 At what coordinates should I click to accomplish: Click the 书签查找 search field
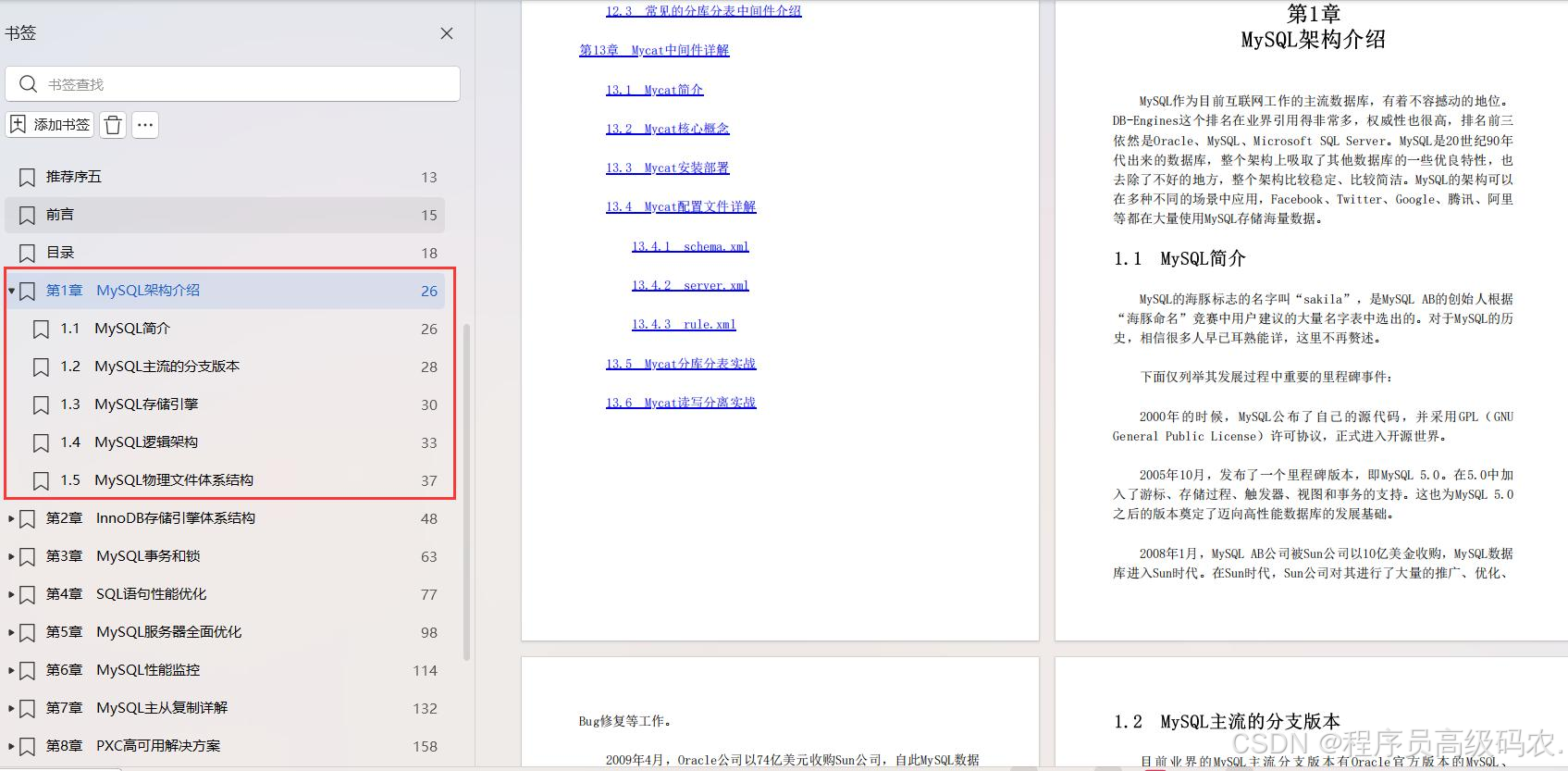[x=233, y=84]
